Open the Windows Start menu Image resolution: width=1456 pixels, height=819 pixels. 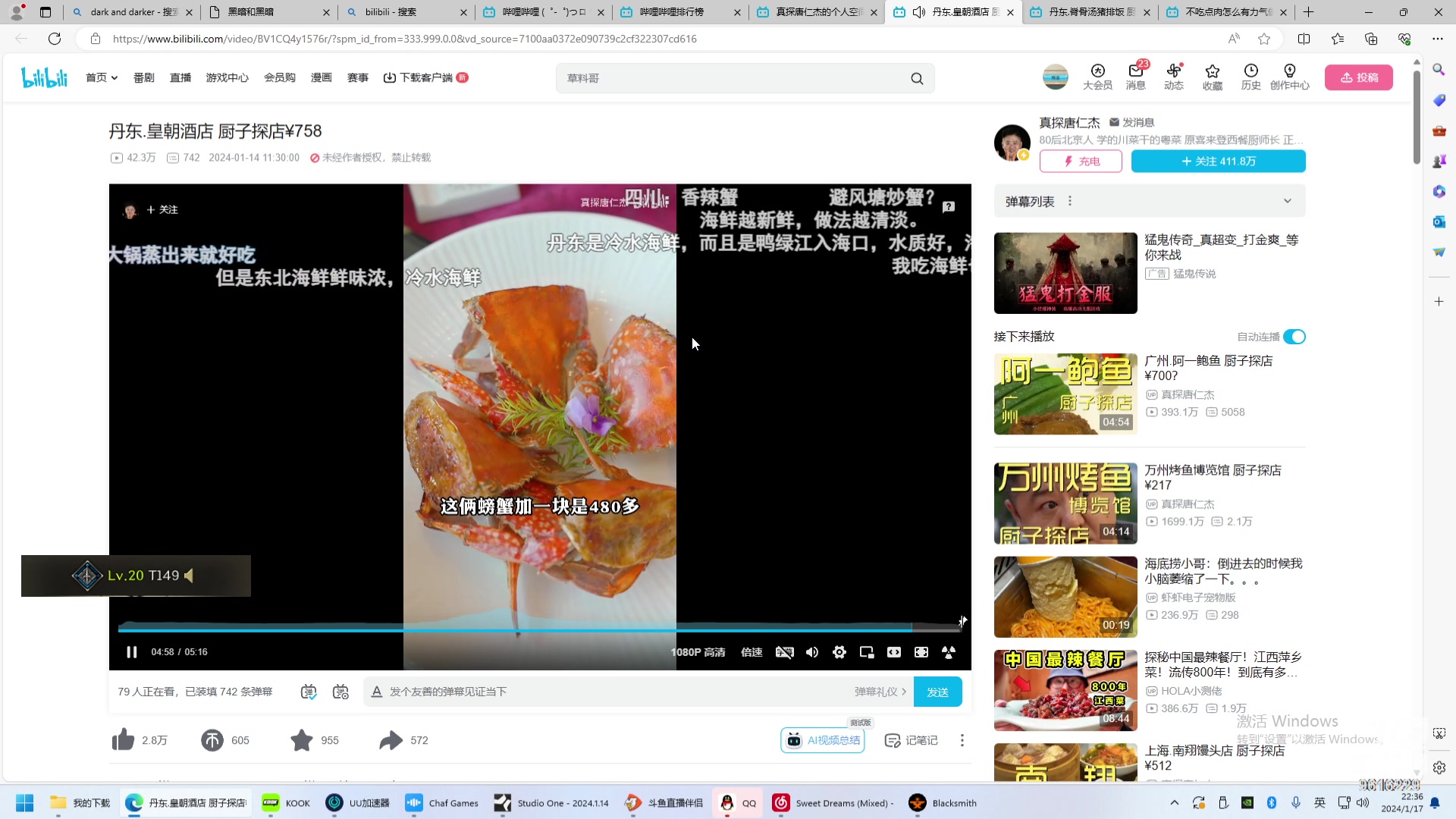(x=24, y=803)
